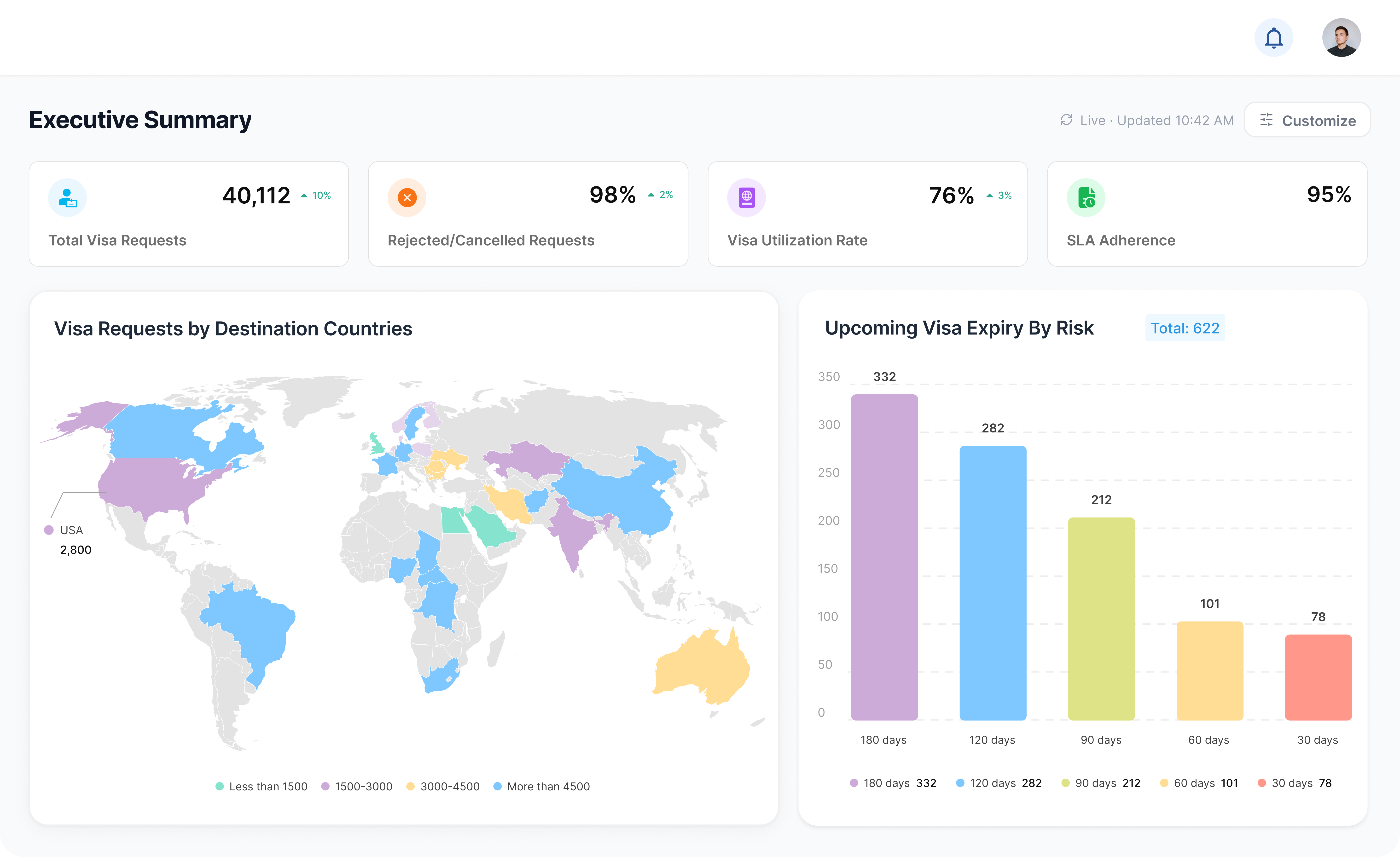Toggle the Less than 1500 legend item
The width and height of the screenshot is (1400, 857).
coord(261,787)
